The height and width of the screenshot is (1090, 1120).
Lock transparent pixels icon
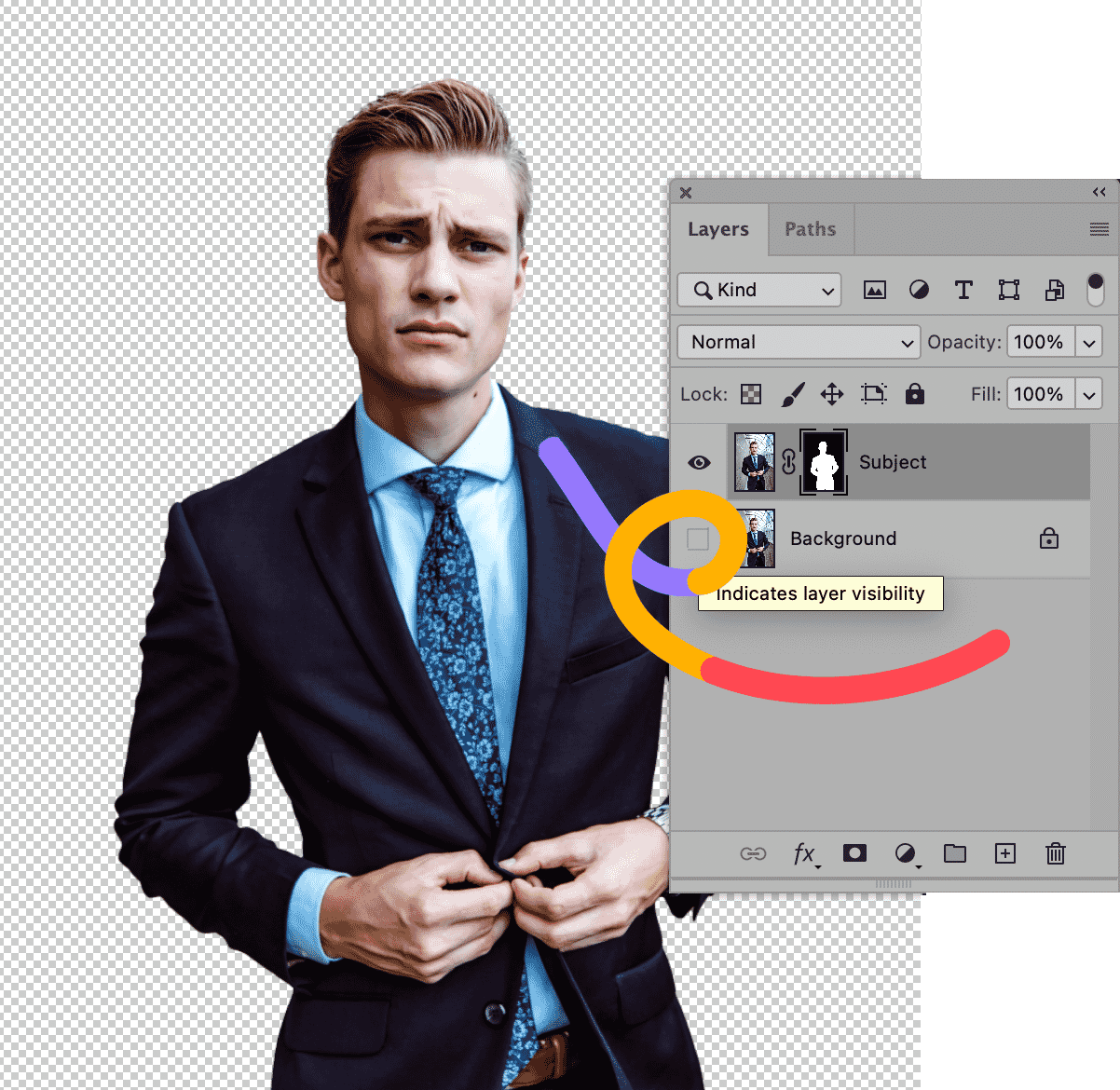click(x=751, y=394)
